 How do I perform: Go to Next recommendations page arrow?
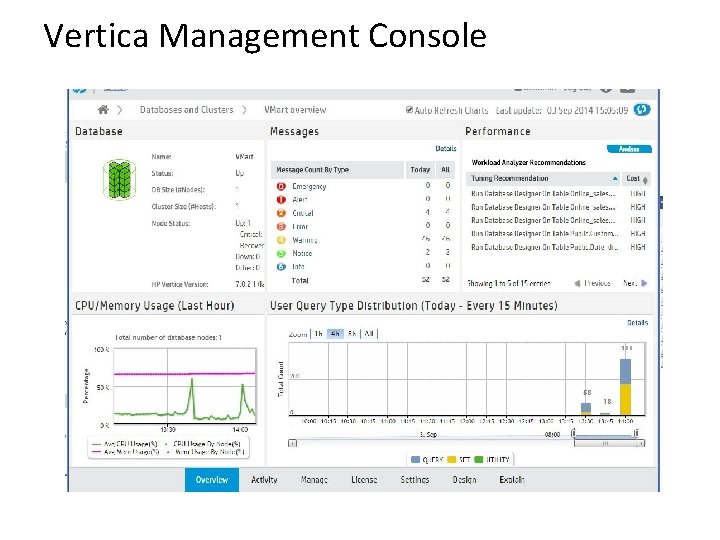[644, 283]
